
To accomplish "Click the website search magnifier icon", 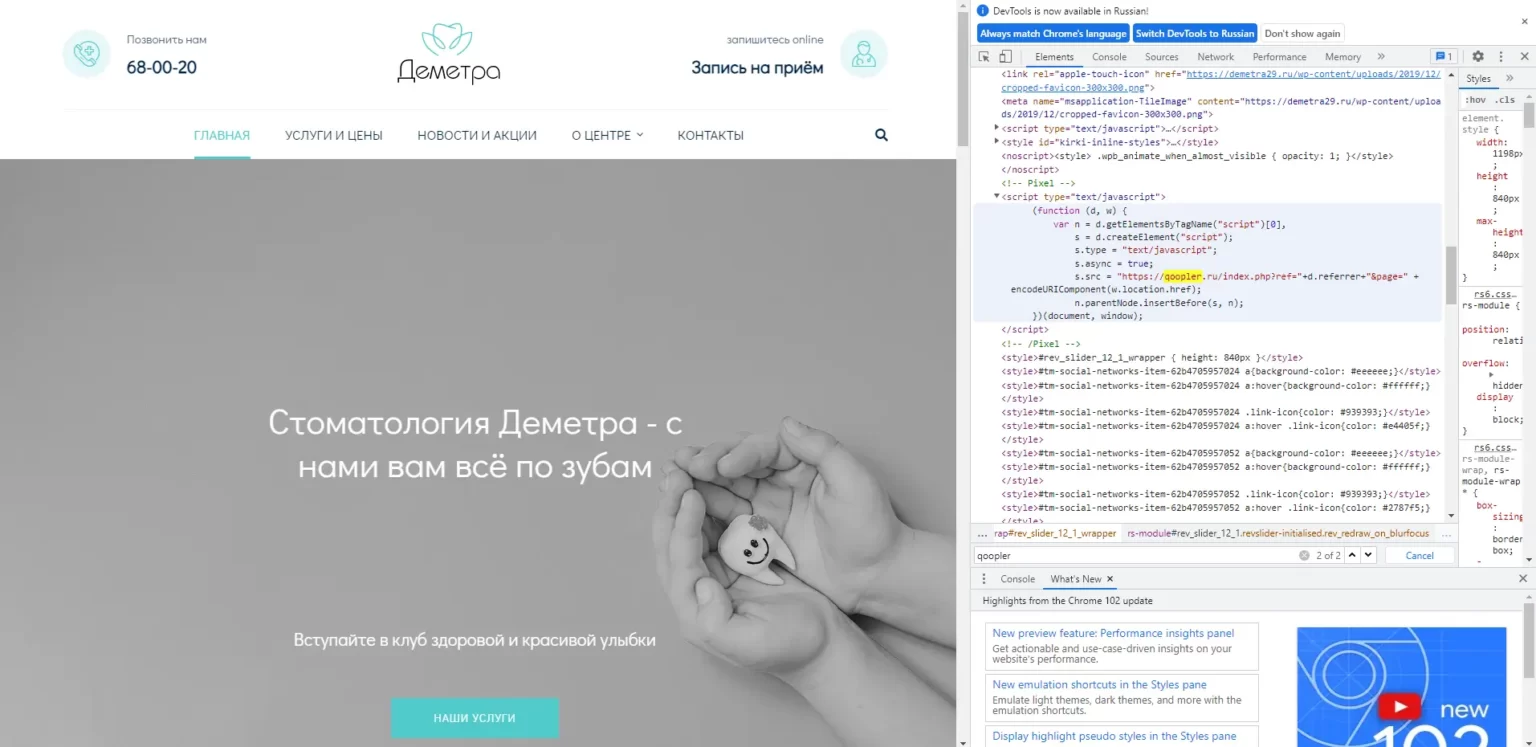I will (881, 135).
